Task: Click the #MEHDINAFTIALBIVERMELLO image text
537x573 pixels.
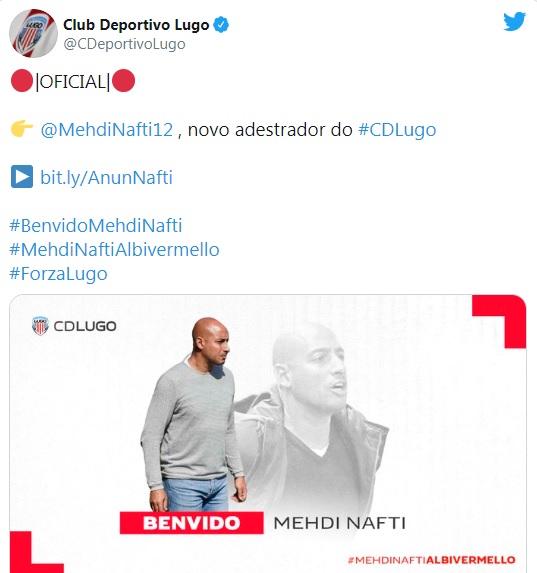Action: coord(431,560)
